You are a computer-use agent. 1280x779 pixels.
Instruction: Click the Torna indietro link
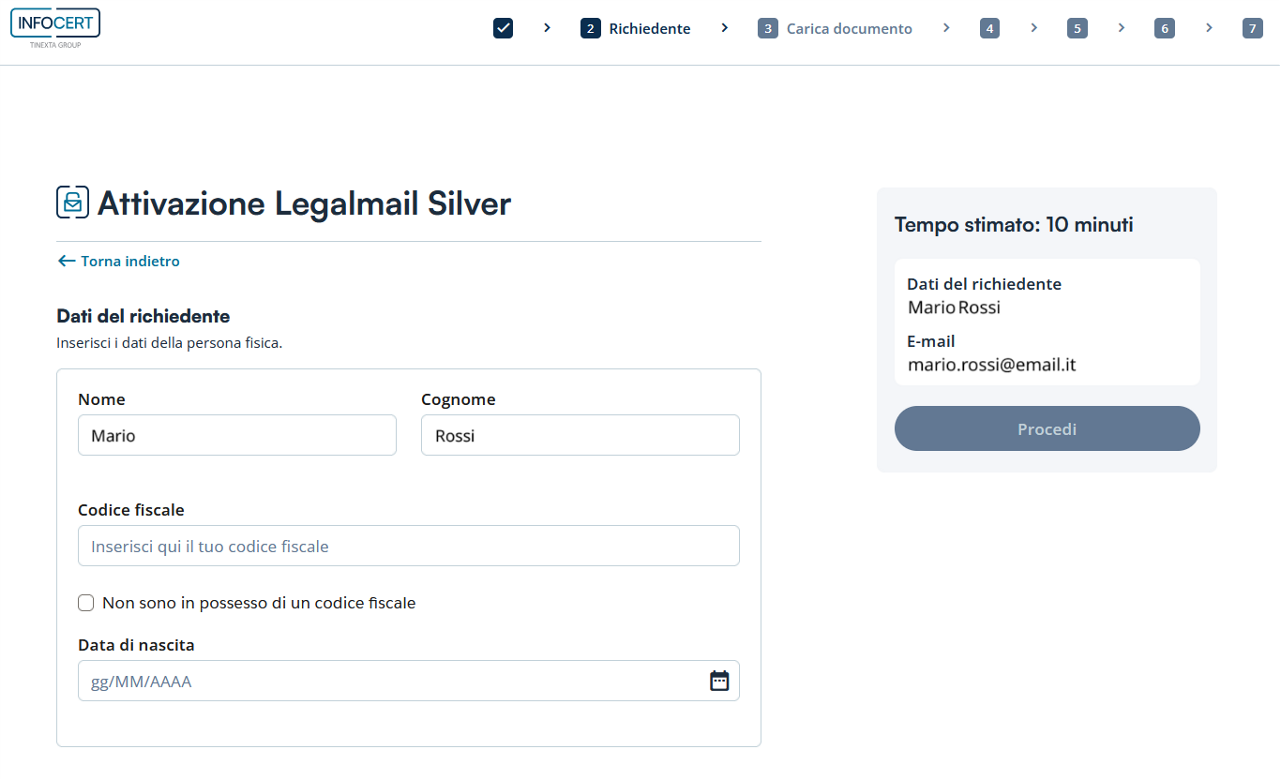coord(119,261)
